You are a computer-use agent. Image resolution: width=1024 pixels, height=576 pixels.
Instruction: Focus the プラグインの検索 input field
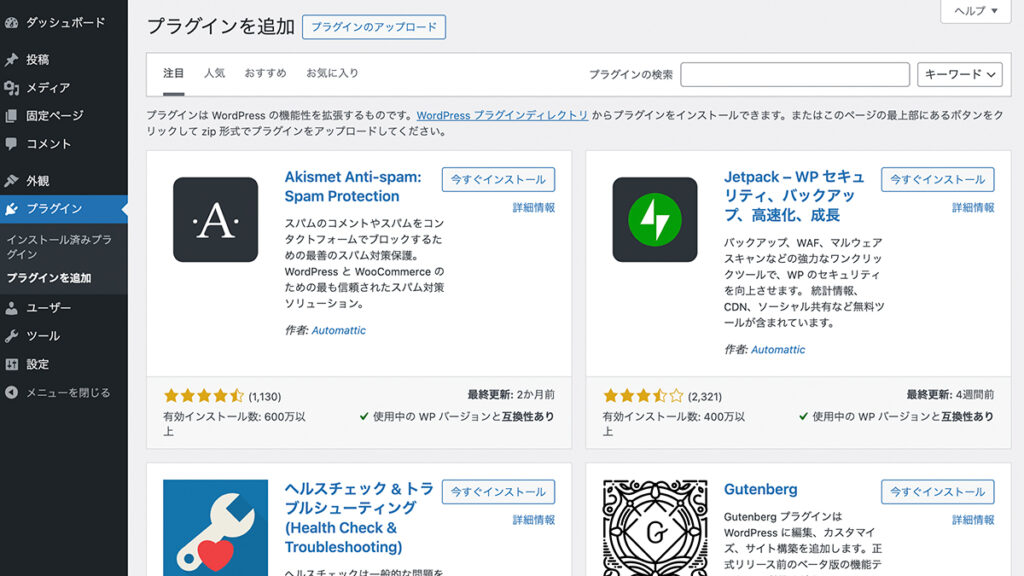(x=795, y=74)
